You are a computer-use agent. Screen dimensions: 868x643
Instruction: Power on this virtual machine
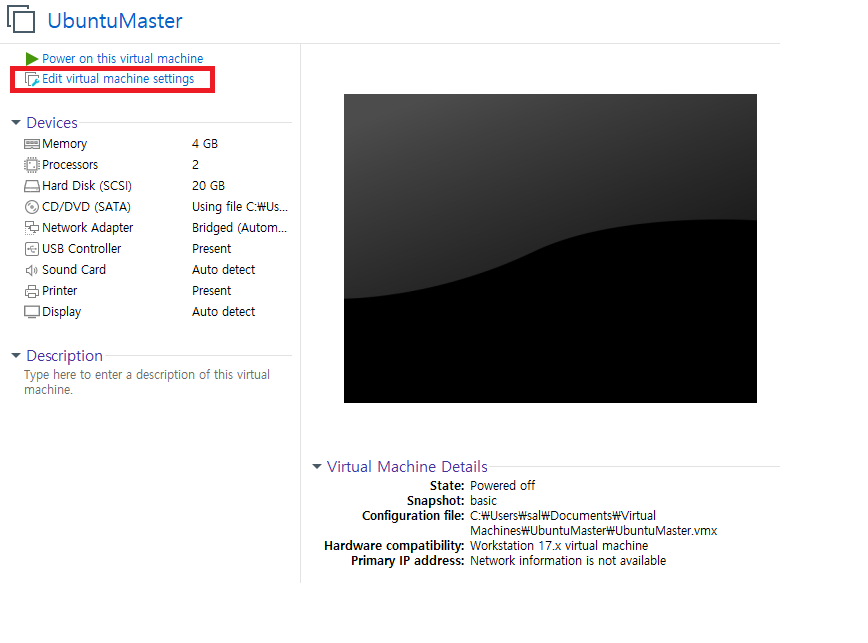[122, 59]
